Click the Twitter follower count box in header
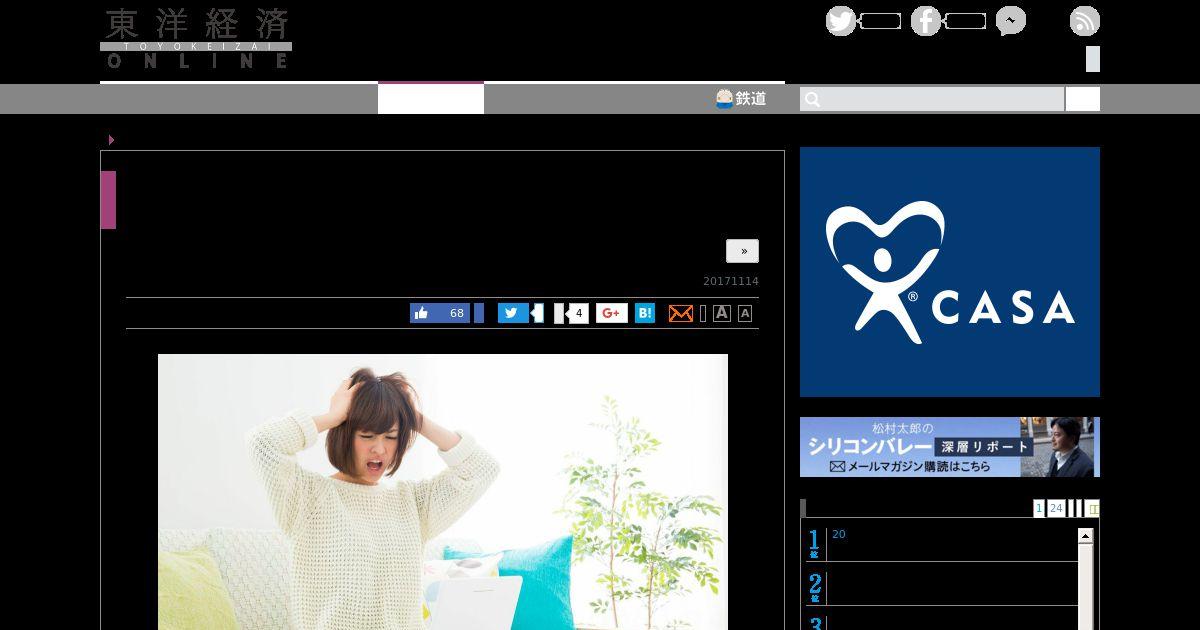 [x=880, y=21]
